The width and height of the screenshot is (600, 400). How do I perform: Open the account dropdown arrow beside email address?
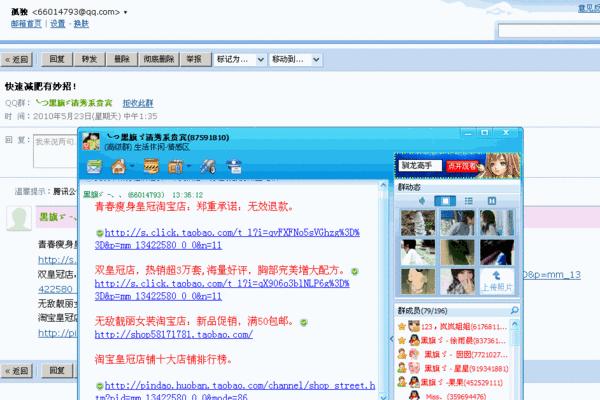125,12
